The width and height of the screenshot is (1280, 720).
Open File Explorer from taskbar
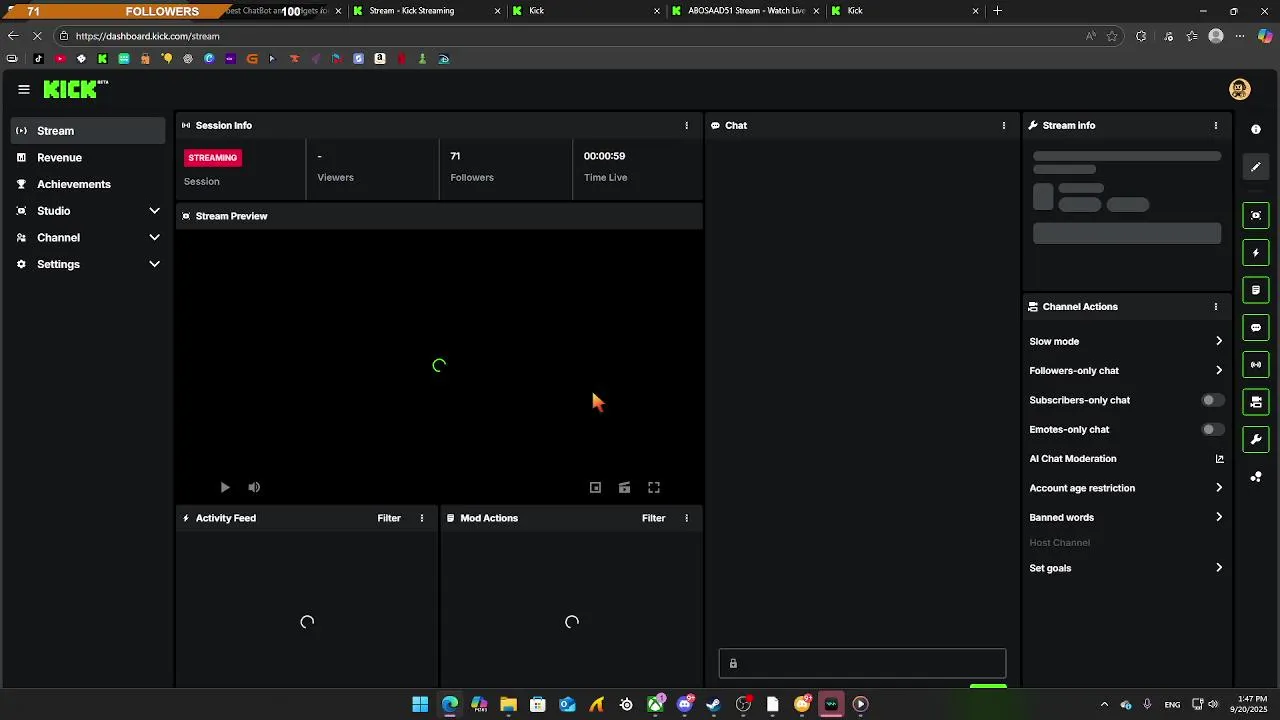coord(508,704)
